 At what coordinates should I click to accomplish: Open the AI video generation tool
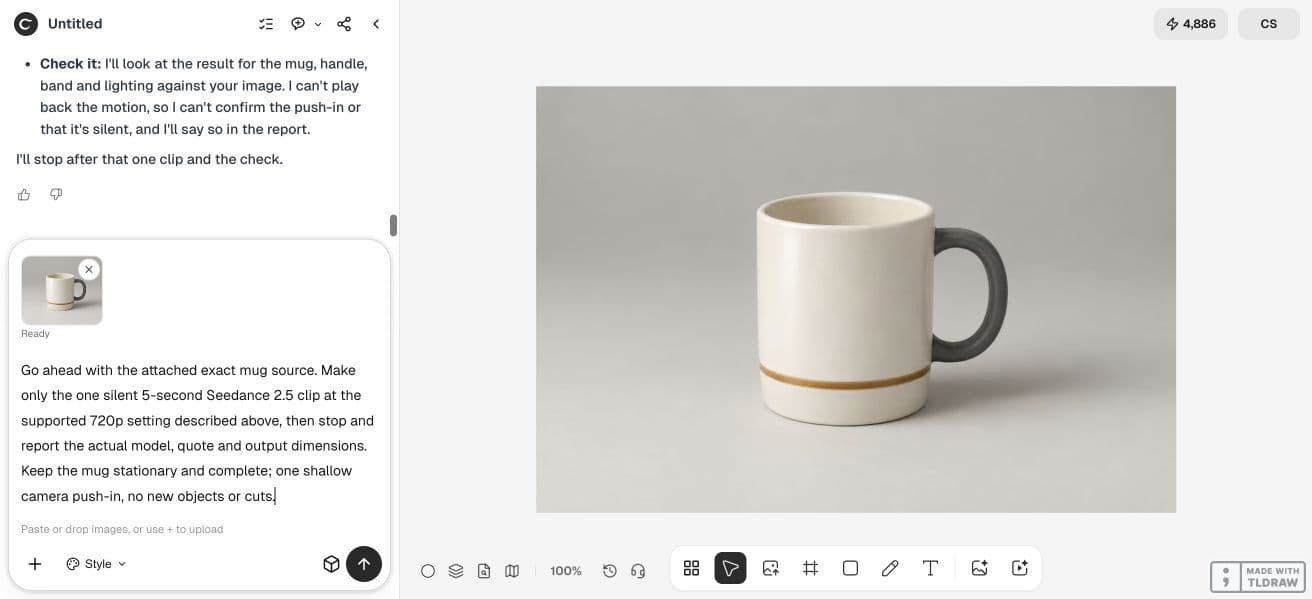click(1020, 568)
